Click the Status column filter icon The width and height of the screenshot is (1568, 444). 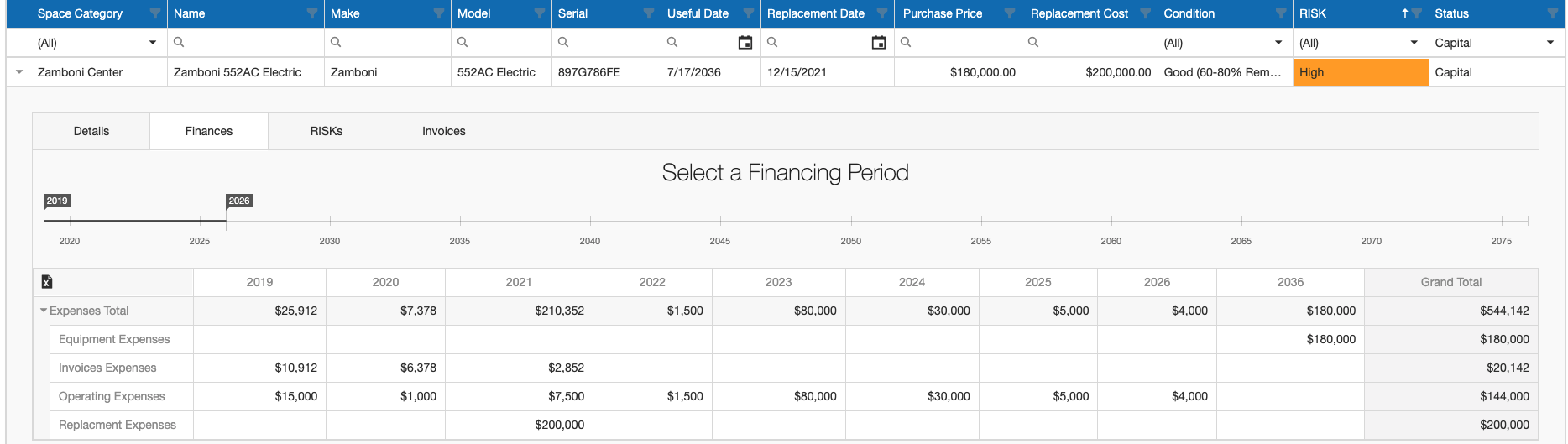coord(1552,13)
